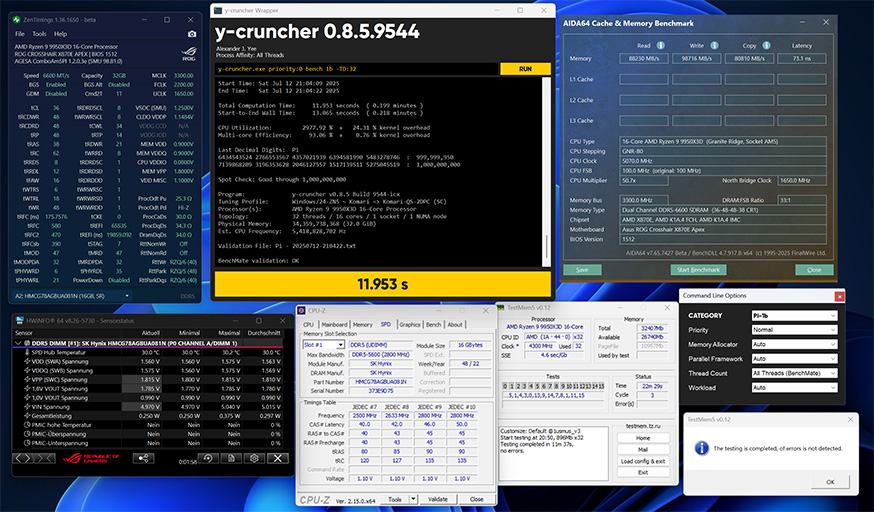This screenshot has height=512, width=874.
Task: Click HWiNFO Maximal column header
Action: (230, 333)
